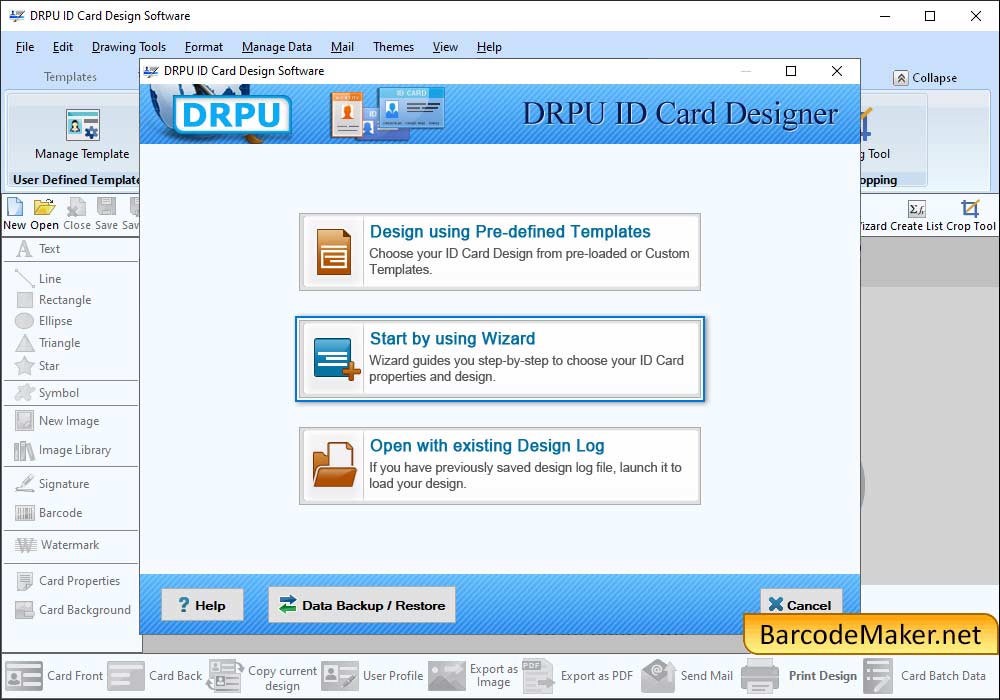Close the DRPU ID Card Designer dialog
1000x700 pixels.
click(837, 71)
